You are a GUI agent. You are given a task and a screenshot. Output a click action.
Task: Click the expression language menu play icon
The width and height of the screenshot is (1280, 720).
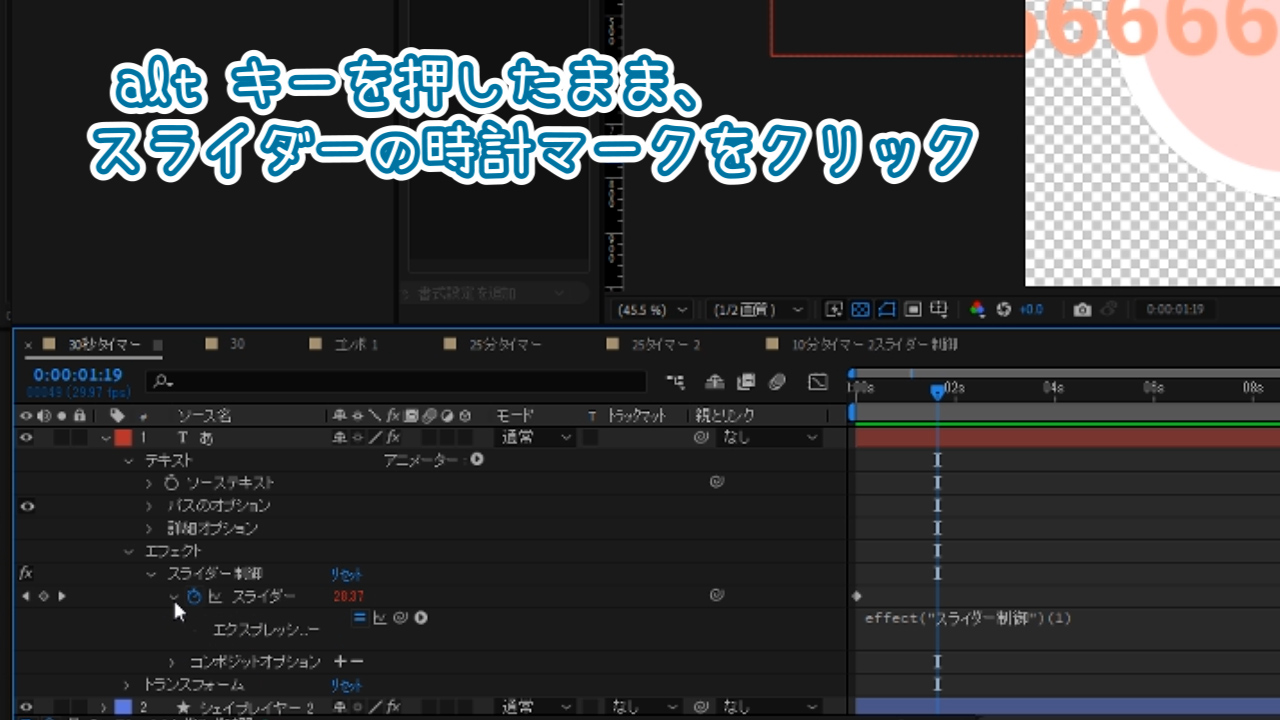421,618
